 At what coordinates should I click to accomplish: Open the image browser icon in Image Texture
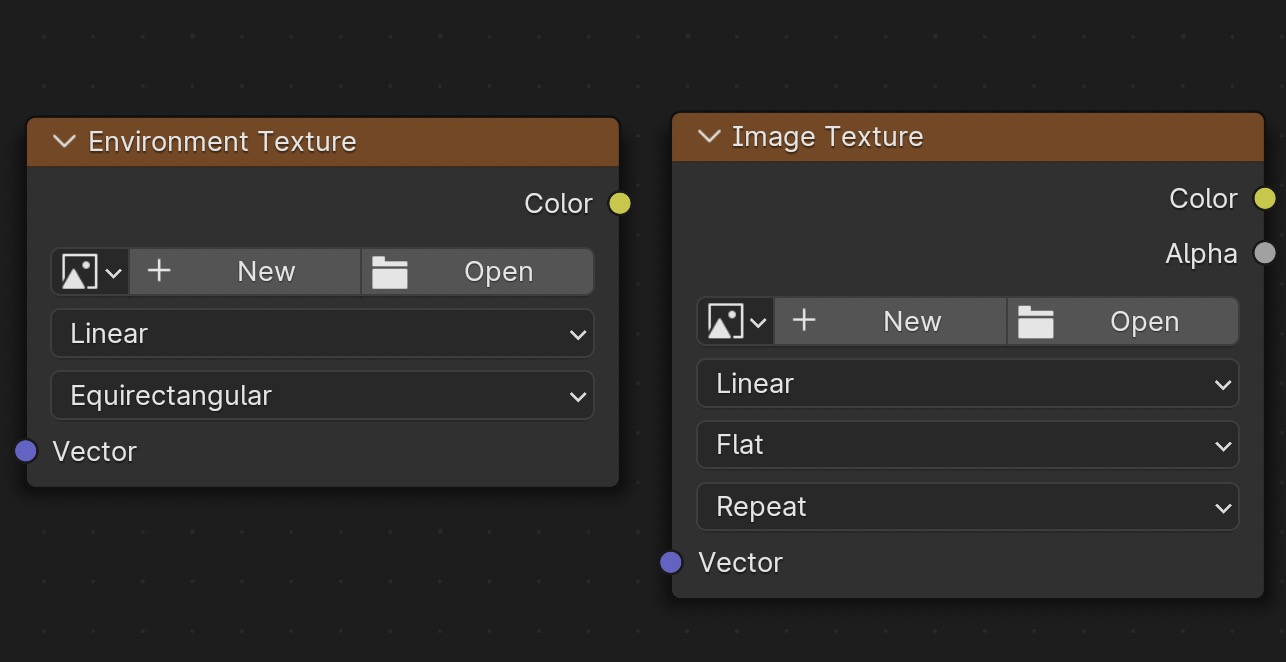pyautogui.click(x=736, y=322)
